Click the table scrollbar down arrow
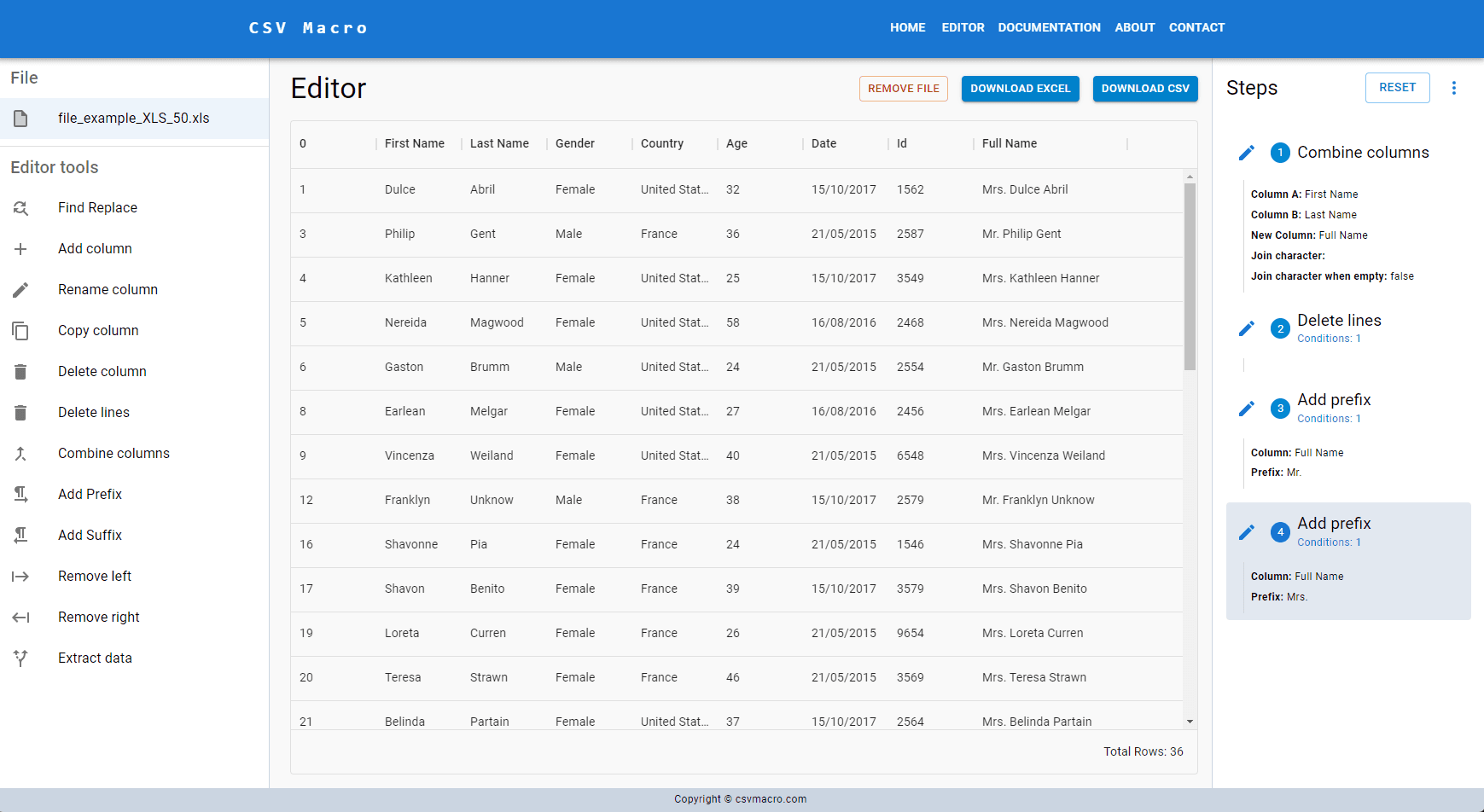This screenshot has height=812, width=1484. (1190, 722)
